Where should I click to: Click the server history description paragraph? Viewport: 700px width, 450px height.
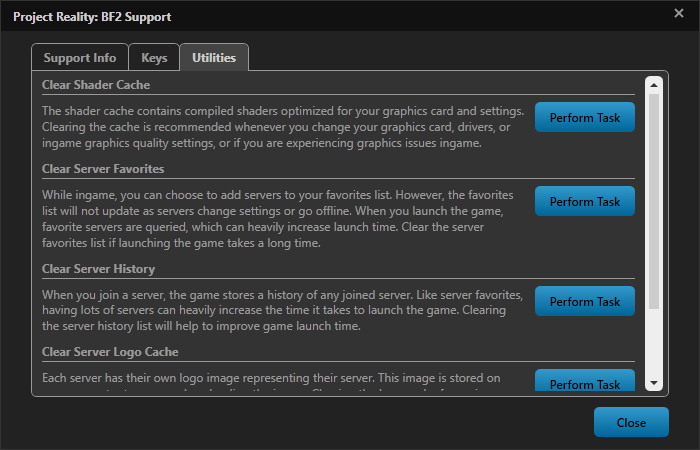(283, 310)
